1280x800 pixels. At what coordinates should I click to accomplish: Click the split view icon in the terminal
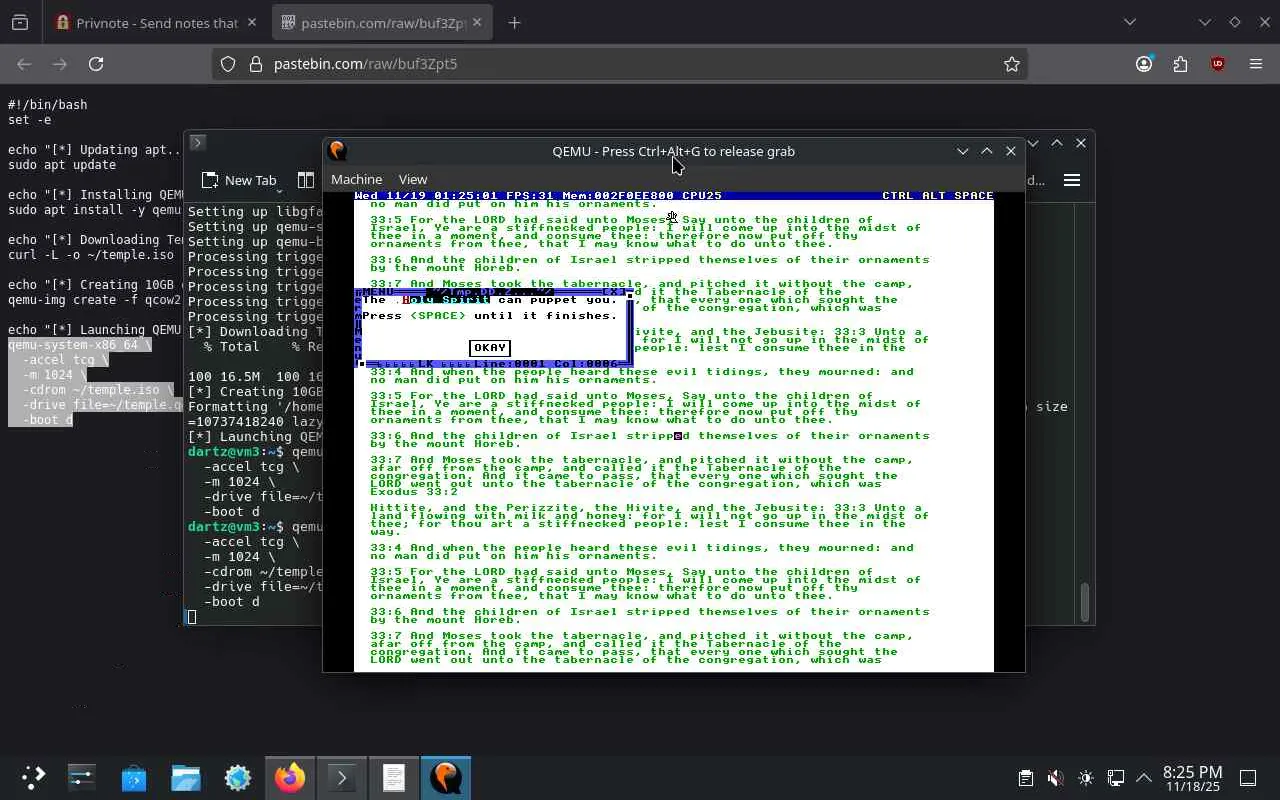point(306,180)
